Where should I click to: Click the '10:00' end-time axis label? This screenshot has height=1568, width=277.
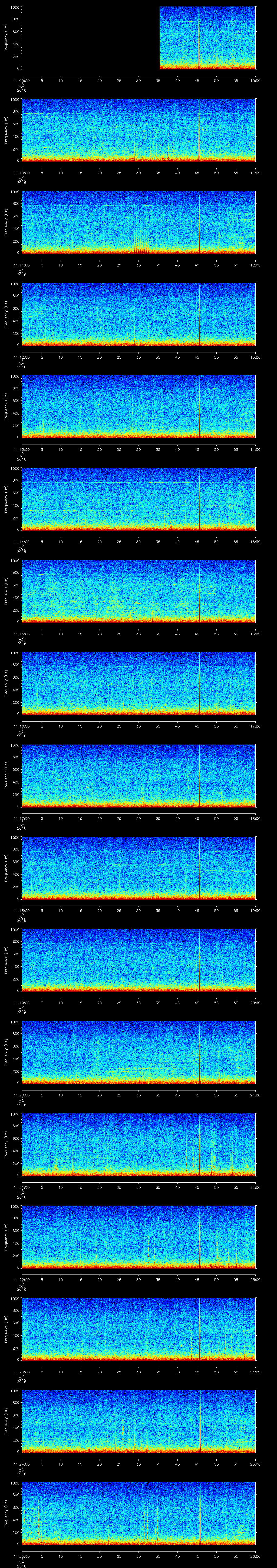tap(255, 80)
